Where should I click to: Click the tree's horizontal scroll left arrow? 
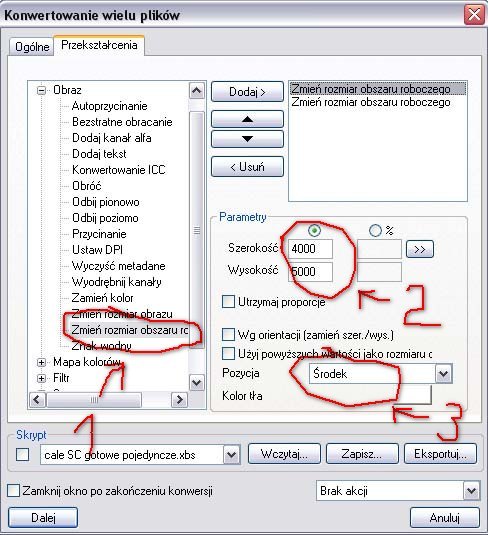tap(37, 399)
